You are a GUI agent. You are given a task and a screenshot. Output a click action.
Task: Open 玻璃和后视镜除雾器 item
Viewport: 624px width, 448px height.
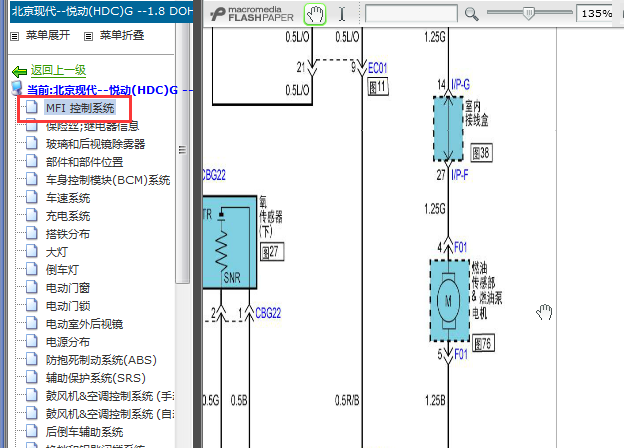click(96, 144)
